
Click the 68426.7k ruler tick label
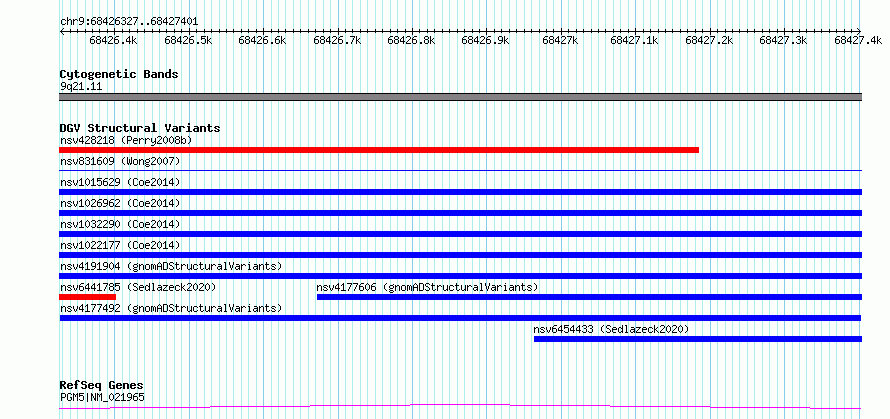(x=337, y=40)
